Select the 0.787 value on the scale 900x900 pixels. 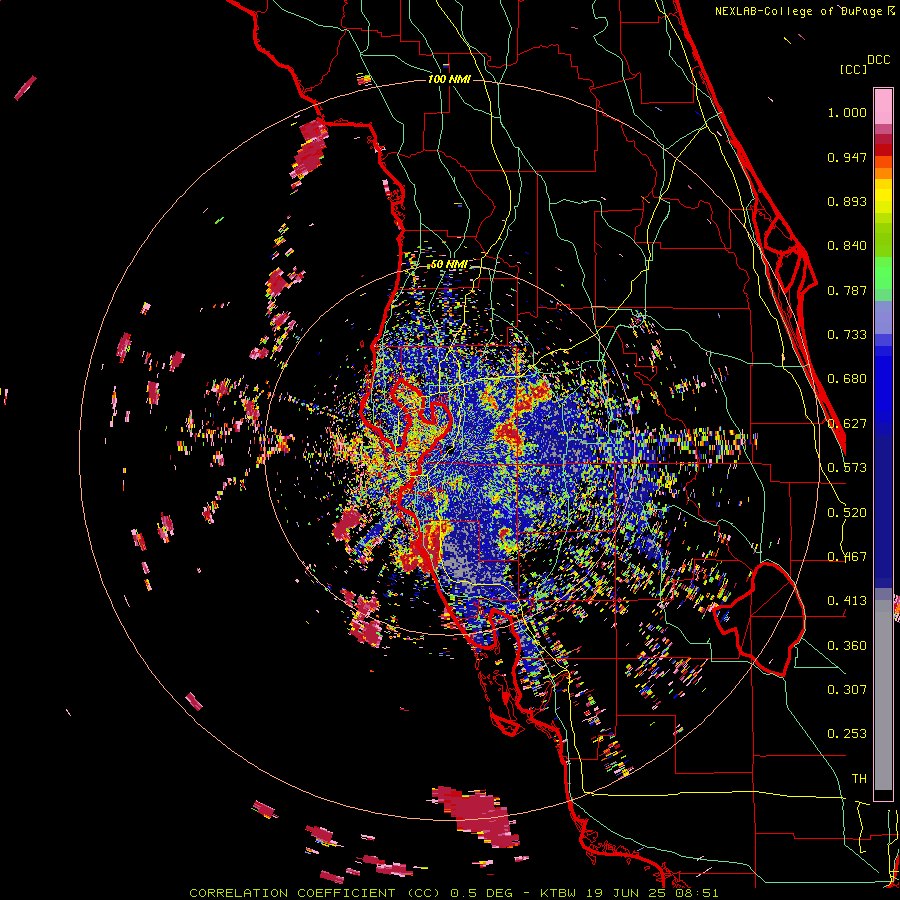(x=847, y=290)
